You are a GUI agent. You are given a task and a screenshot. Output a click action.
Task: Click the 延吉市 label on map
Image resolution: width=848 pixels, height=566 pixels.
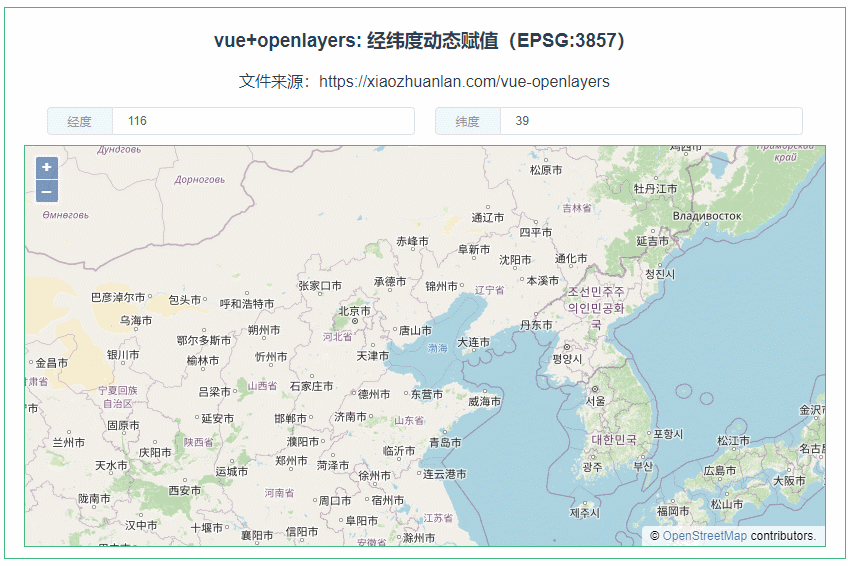point(652,242)
